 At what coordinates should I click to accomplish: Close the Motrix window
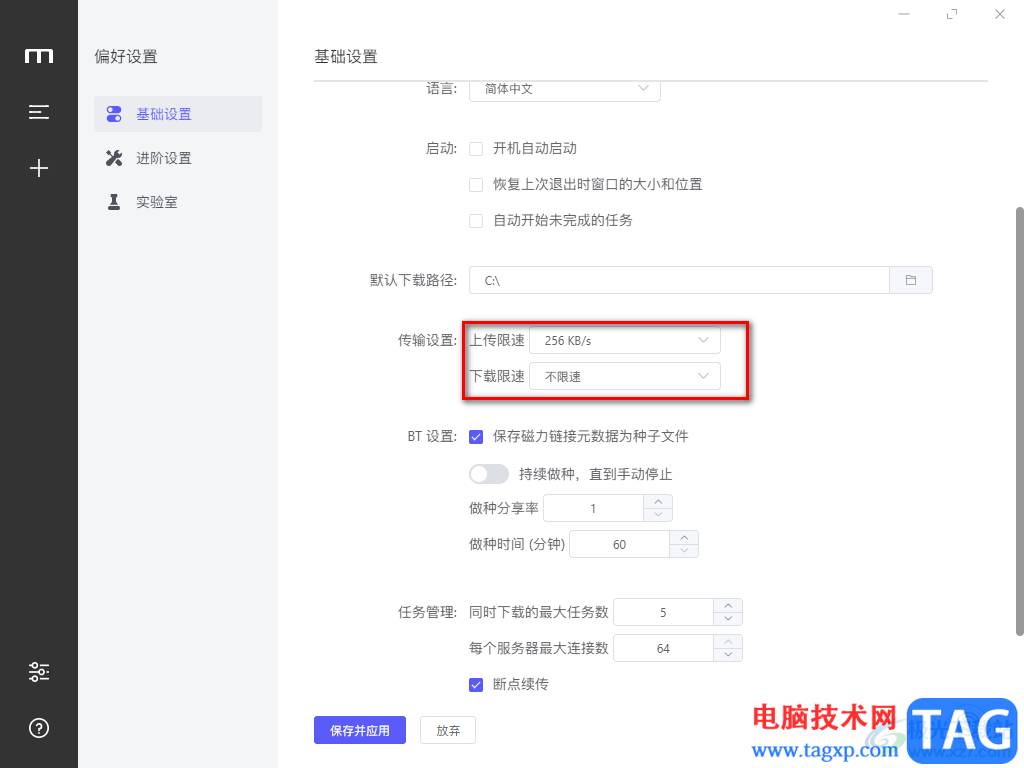click(x=1000, y=14)
